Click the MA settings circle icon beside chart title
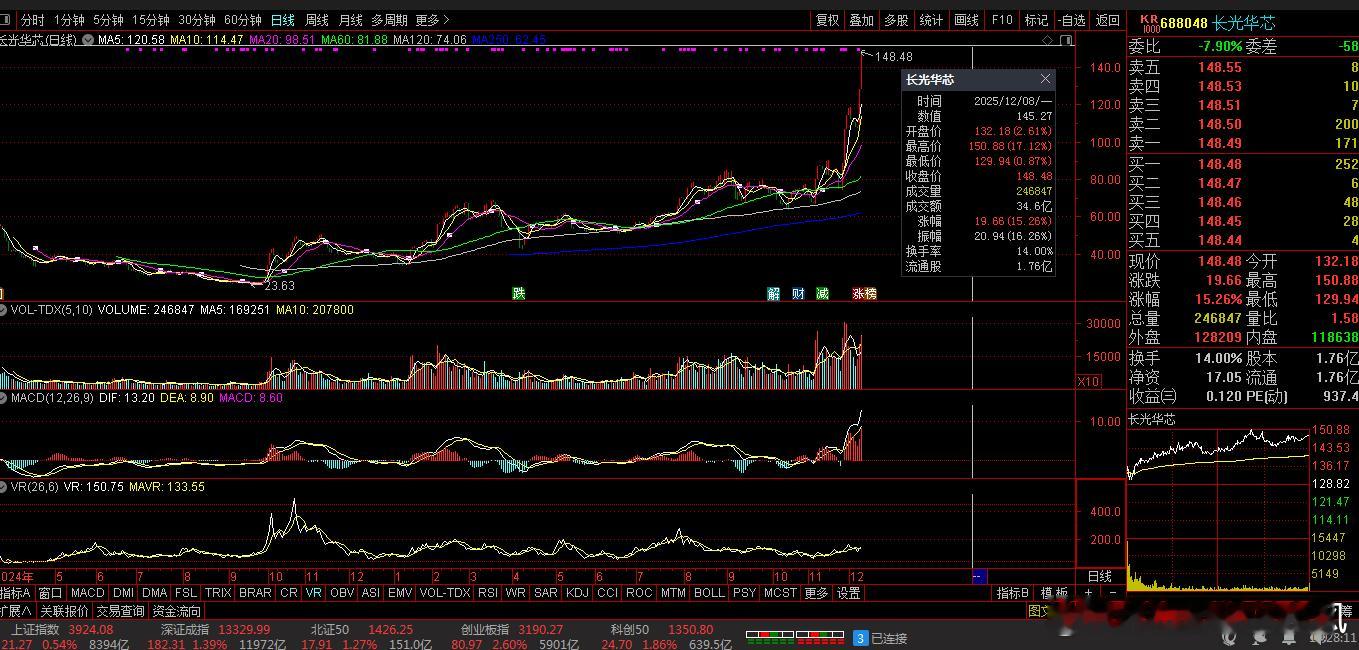The image size is (1359, 650). click(x=88, y=40)
